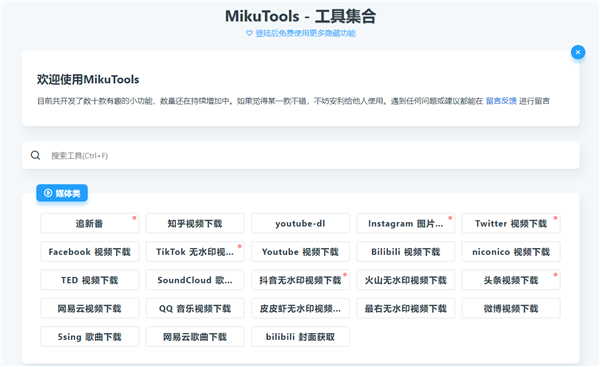The width and height of the screenshot is (600, 367).
Task: Open the 抖音无水印视频下载 tool
Action: point(300,280)
